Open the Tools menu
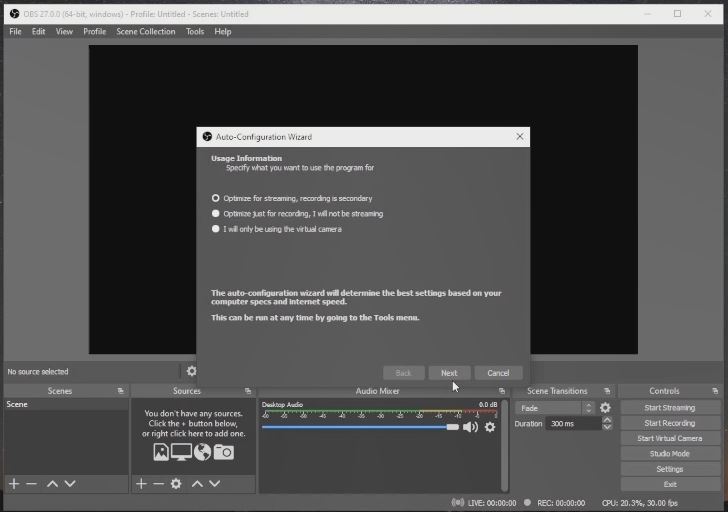The image size is (728, 512). [x=194, y=31]
